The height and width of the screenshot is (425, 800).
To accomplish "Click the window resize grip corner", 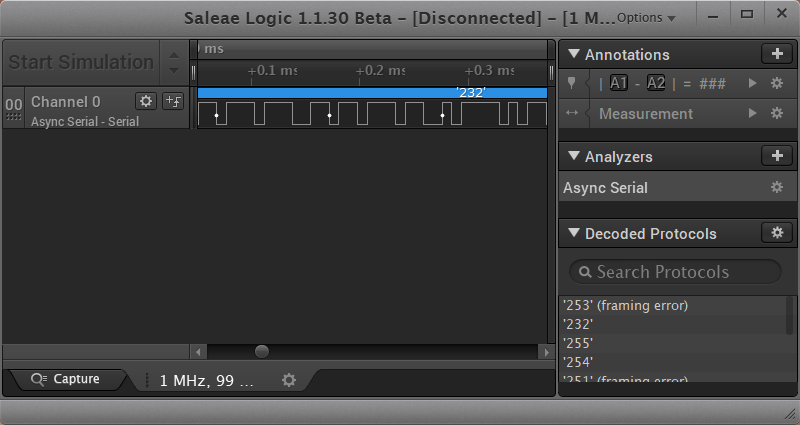I will 789,414.
